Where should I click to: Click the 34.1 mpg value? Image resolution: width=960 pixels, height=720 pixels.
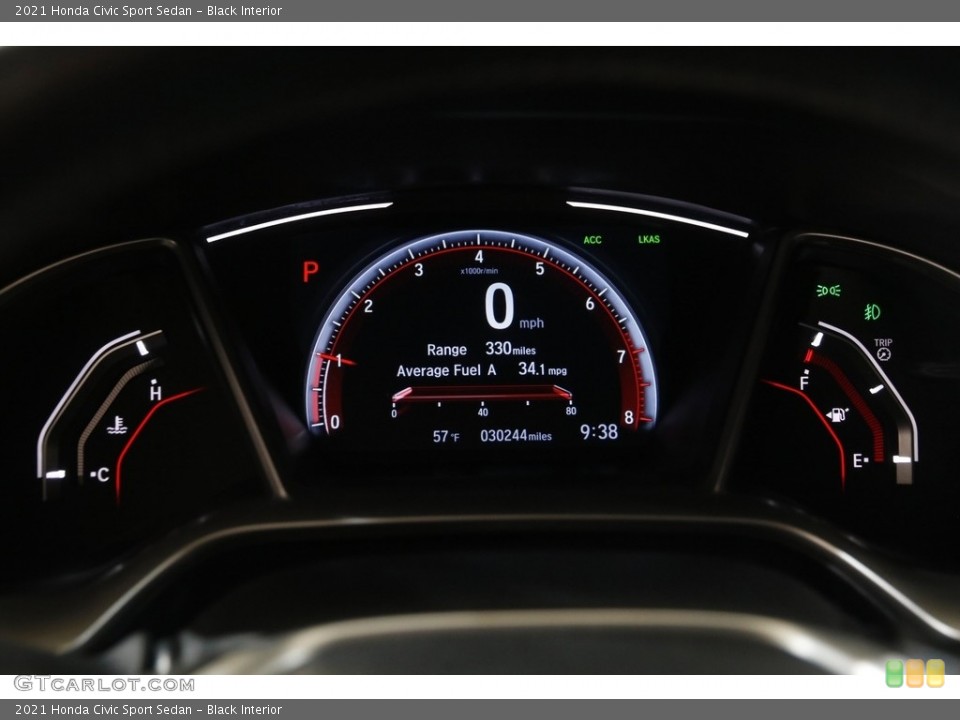[542, 369]
